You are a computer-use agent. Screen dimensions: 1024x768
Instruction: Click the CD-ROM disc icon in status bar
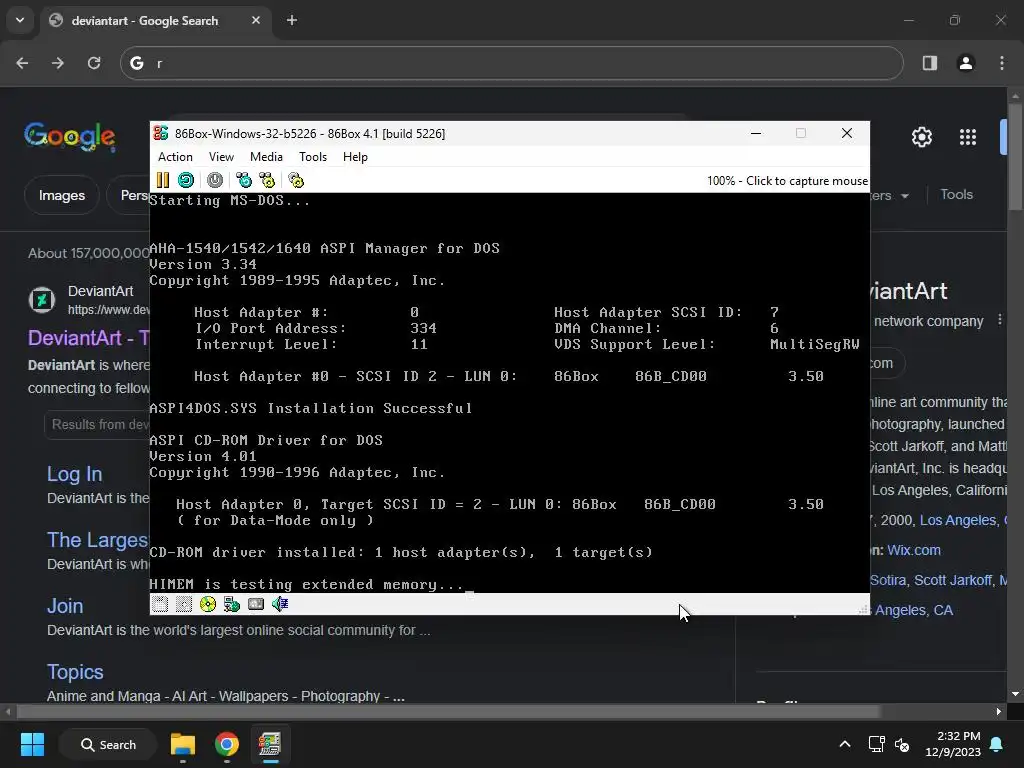[208, 604]
